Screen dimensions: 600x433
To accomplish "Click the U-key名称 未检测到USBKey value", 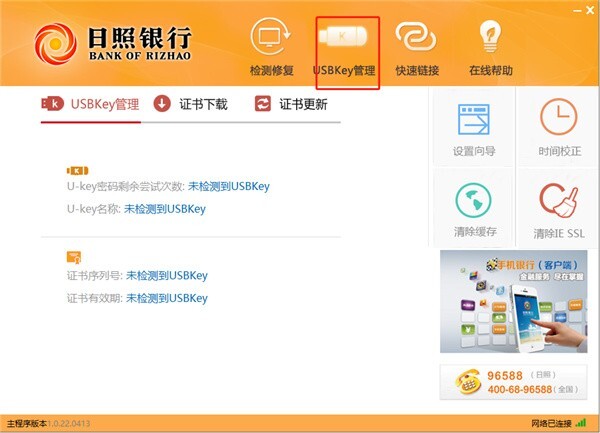I will (x=165, y=209).
